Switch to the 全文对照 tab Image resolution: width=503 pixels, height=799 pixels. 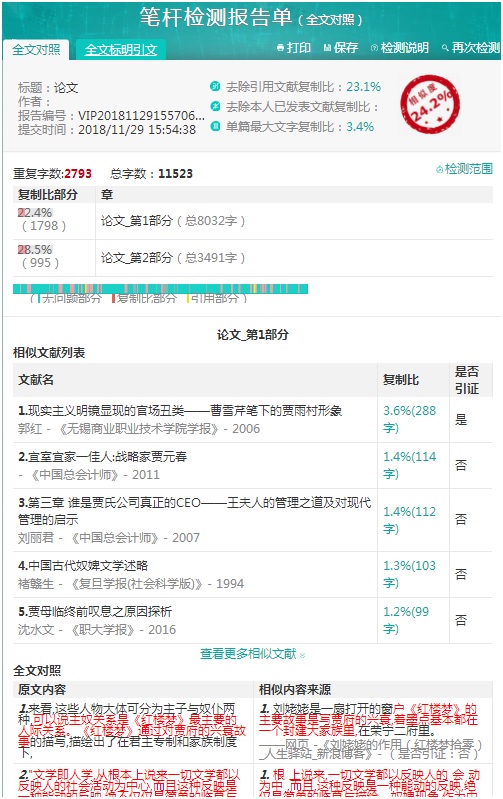pyautogui.click(x=36, y=49)
